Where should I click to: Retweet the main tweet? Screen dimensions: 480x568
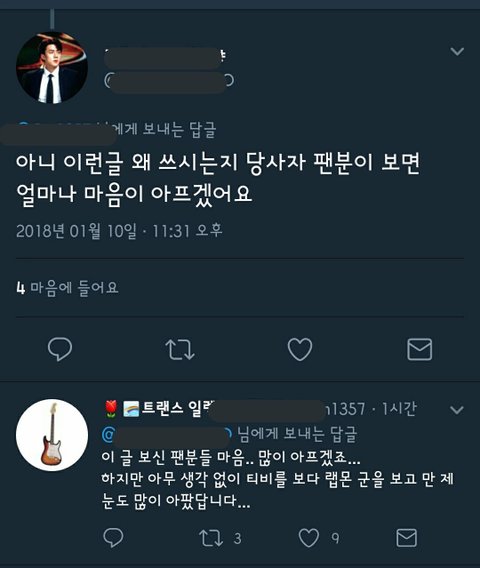pyautogui.click(x=180, y=350)
